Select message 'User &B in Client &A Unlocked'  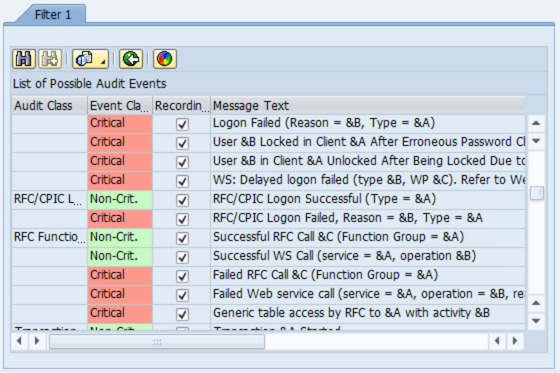(369, 161)
